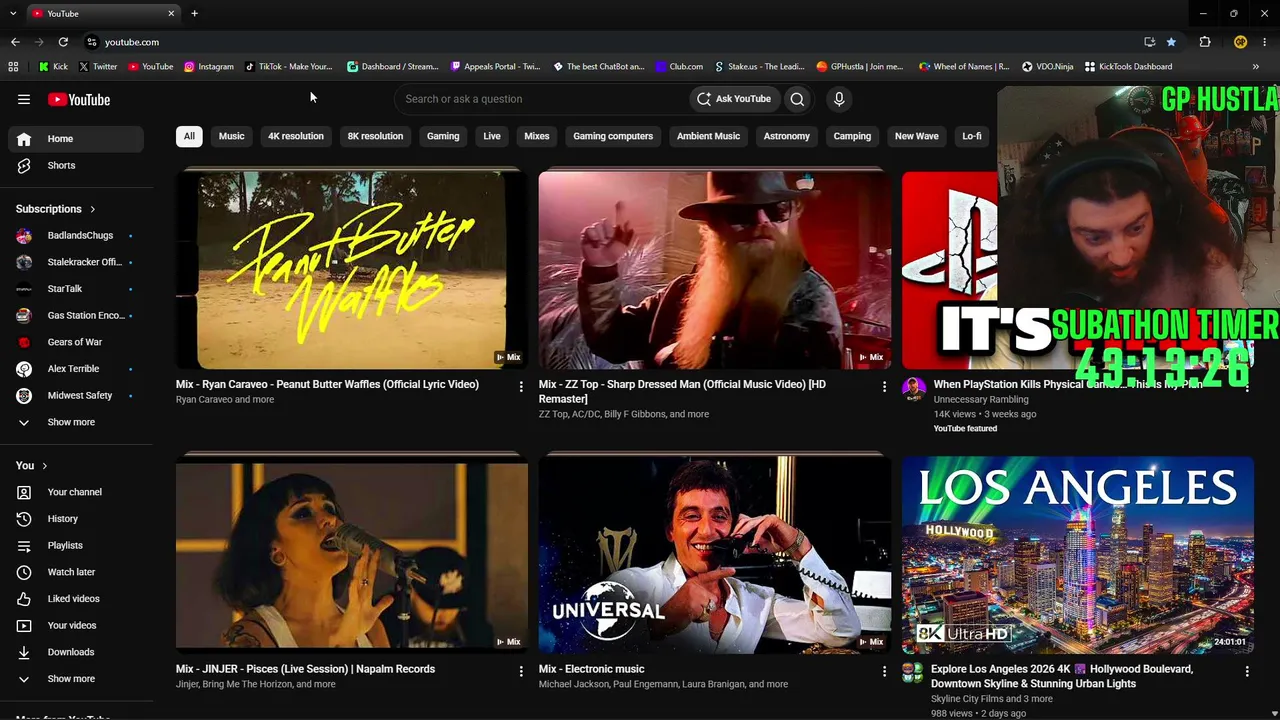Open StarTalk subscription channel

point(76,289)
